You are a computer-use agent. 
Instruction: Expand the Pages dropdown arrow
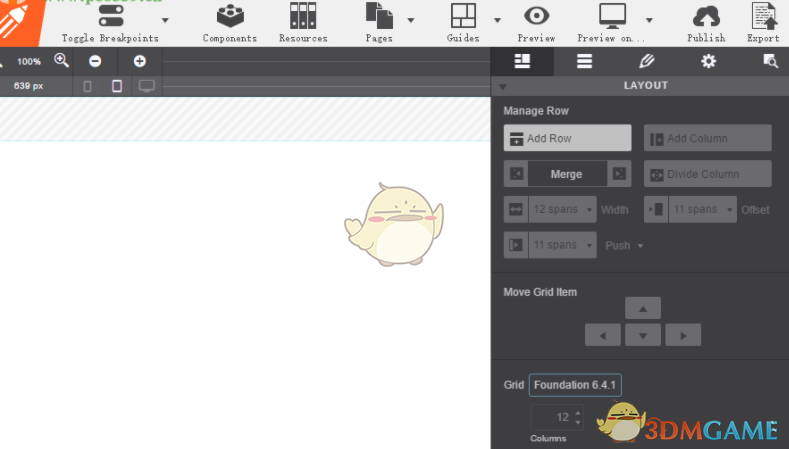pos(411,20)
